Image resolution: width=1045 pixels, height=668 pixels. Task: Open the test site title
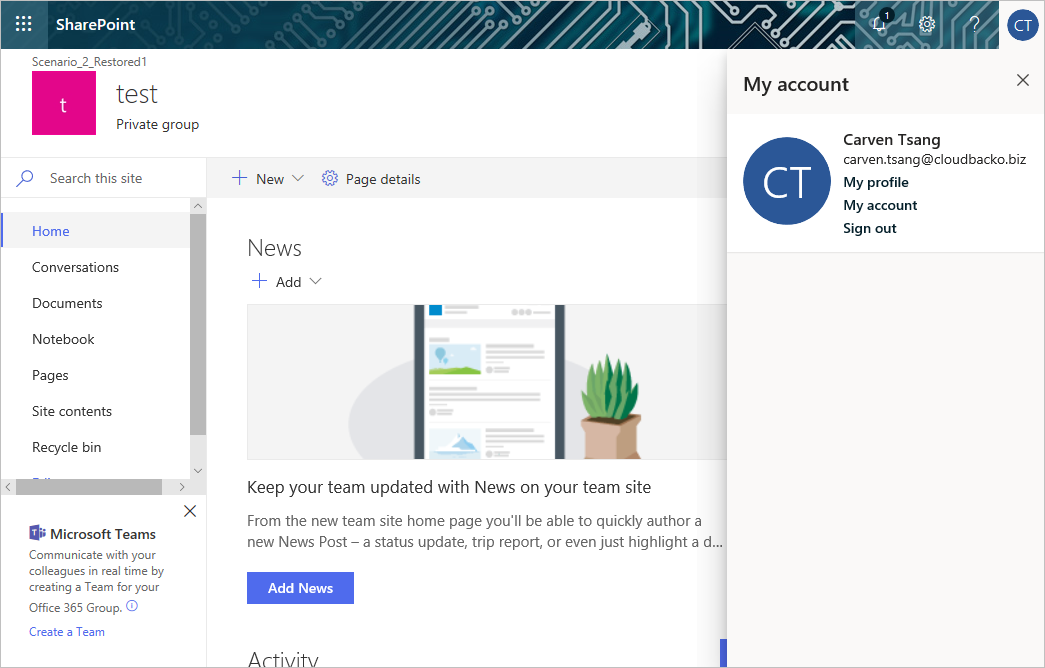coord(137,95)
